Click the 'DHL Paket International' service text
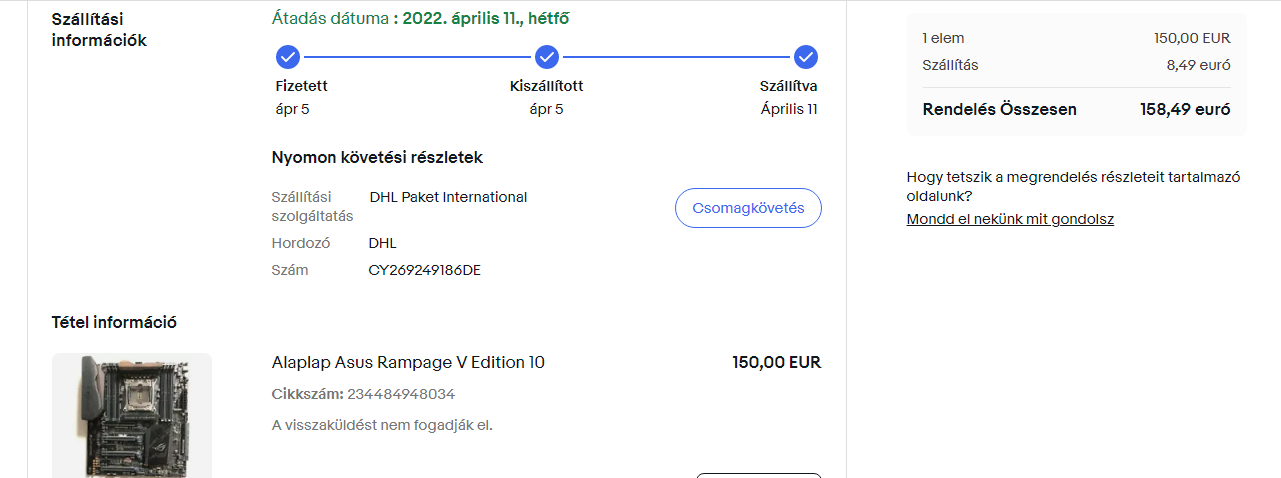This screenshot has height=478, width=1281. coord(448,197)
